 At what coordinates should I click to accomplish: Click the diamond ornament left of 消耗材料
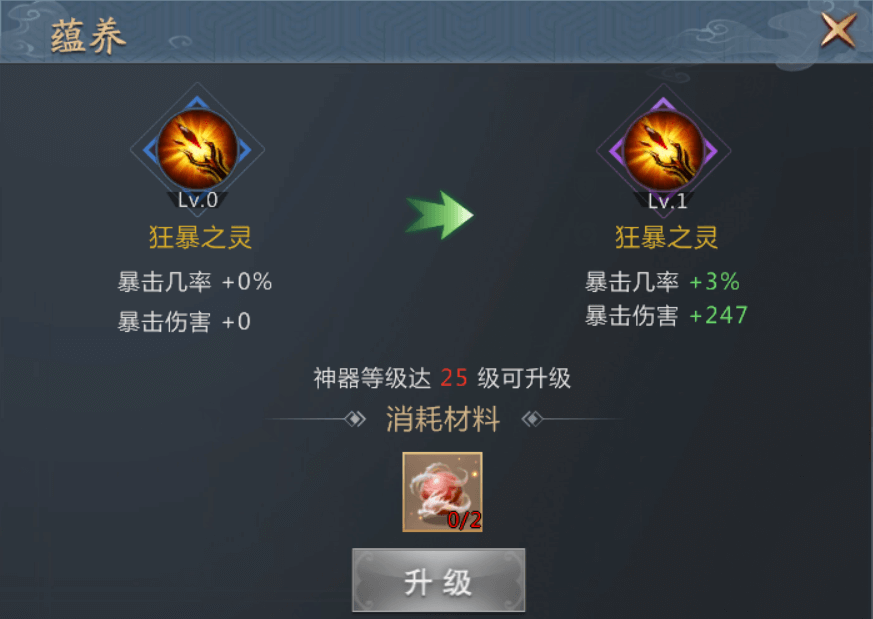coord(355,419)
